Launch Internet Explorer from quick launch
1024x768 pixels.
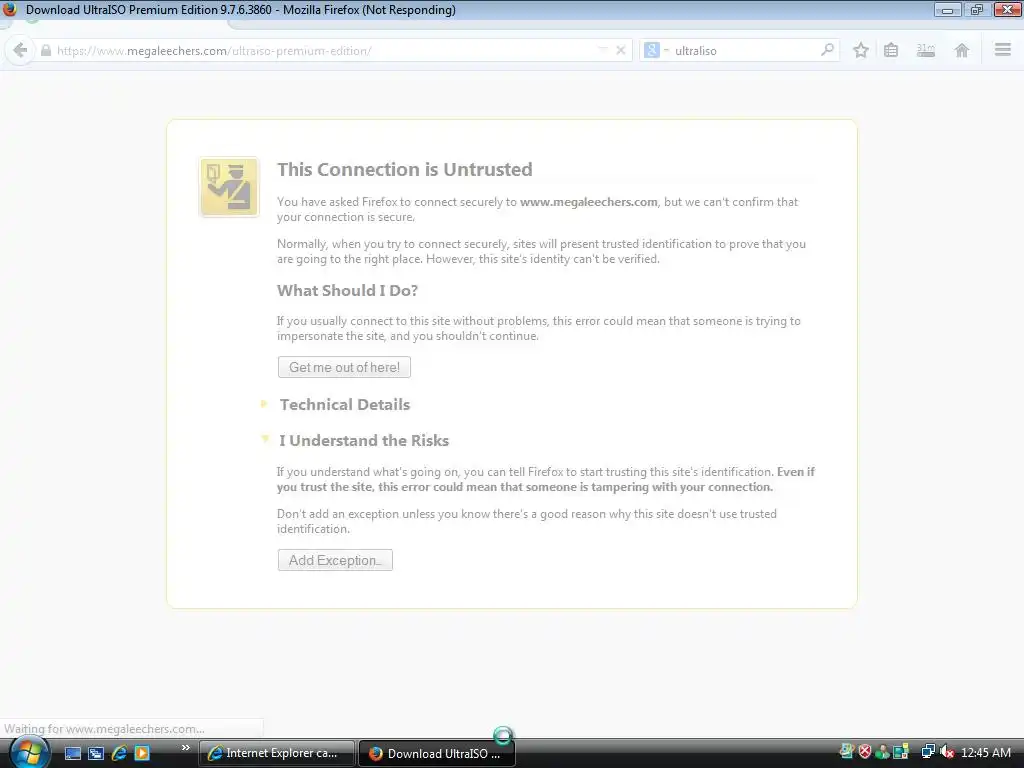[119, 753]
